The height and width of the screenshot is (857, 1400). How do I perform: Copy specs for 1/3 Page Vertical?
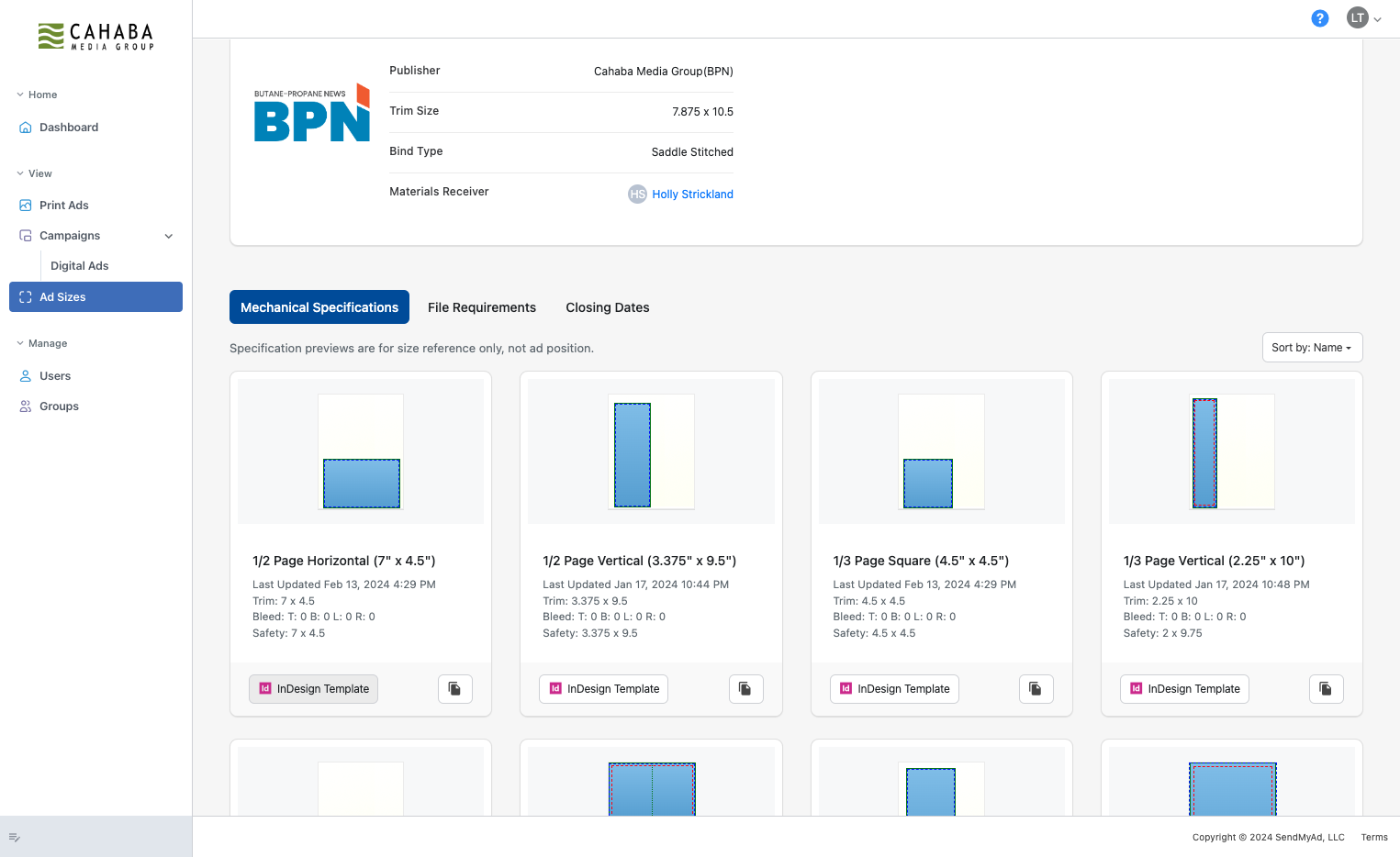pyautogui.click(x=1326, y=689)
